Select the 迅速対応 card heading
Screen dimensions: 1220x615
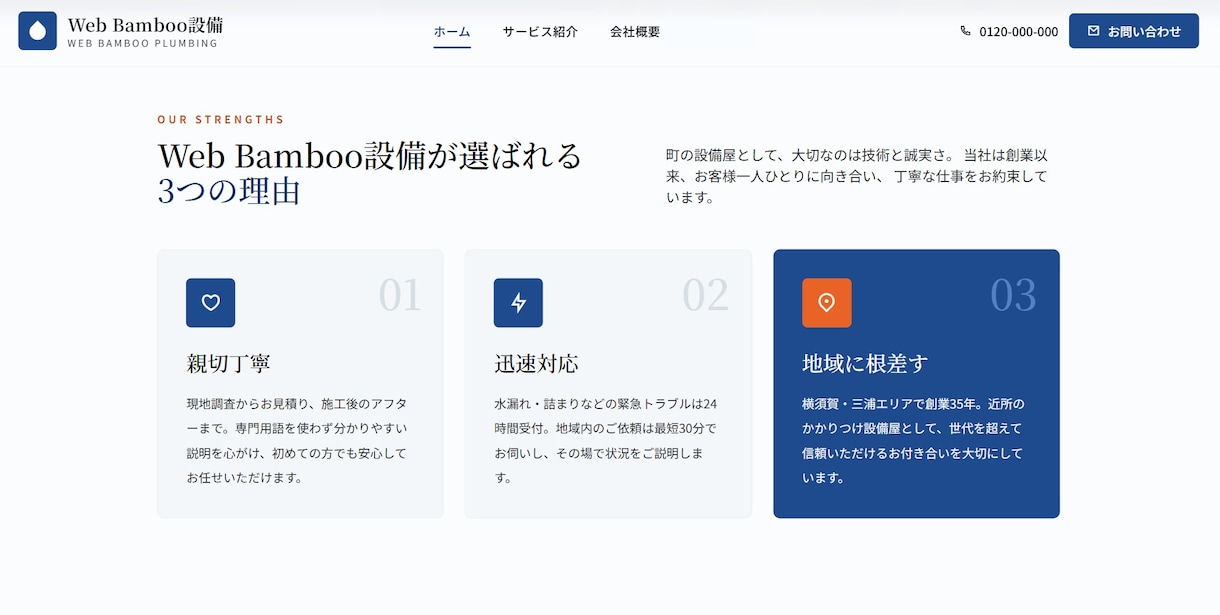pyautogui.click(x=536, y=363)
